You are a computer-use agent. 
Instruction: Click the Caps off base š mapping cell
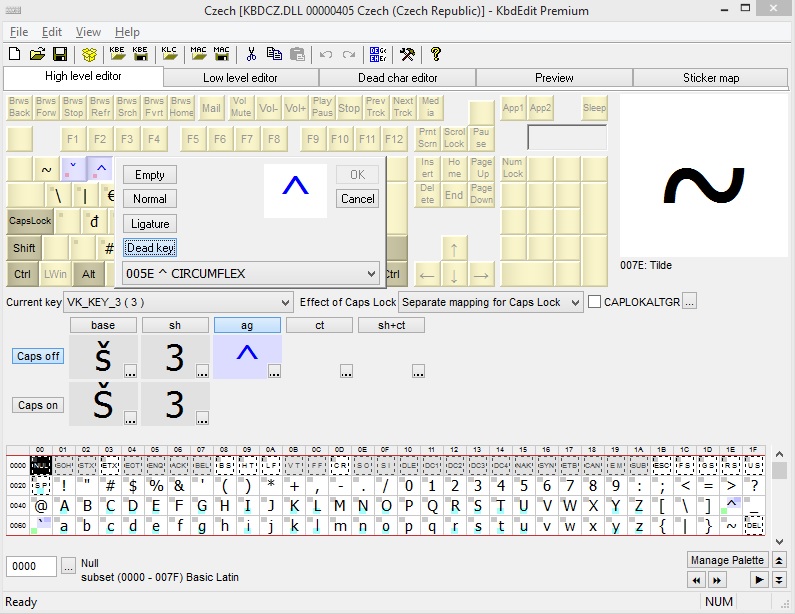103,357
